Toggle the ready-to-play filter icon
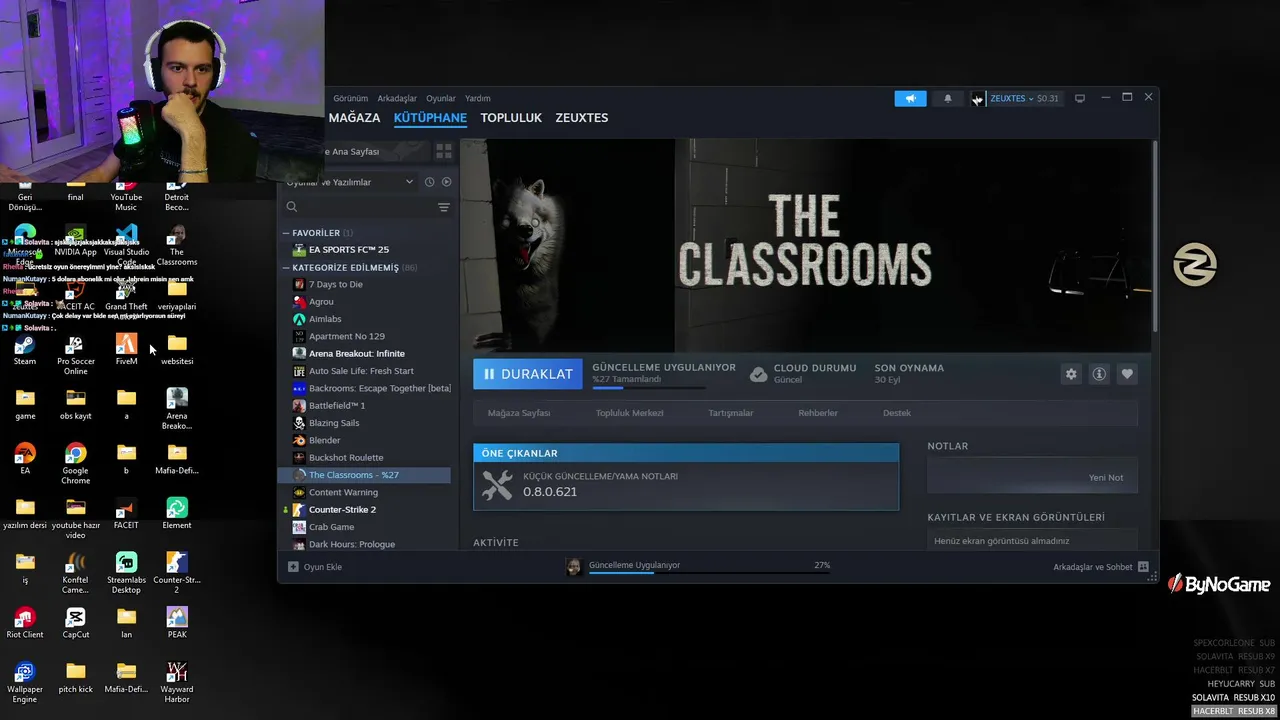Screen dimensions: 1280x720 tap(446, 182)
